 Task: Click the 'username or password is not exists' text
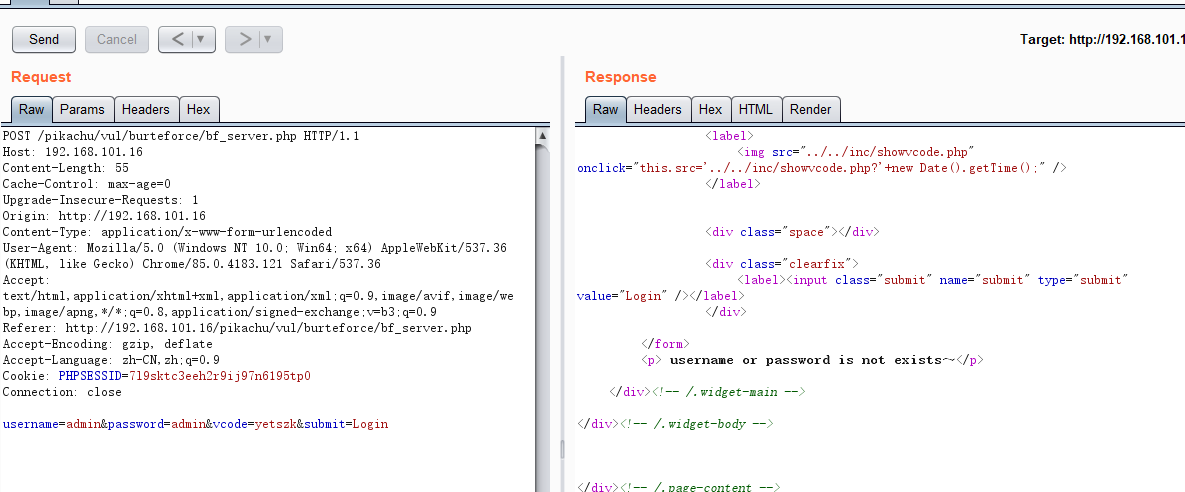[x=812, y=360]
